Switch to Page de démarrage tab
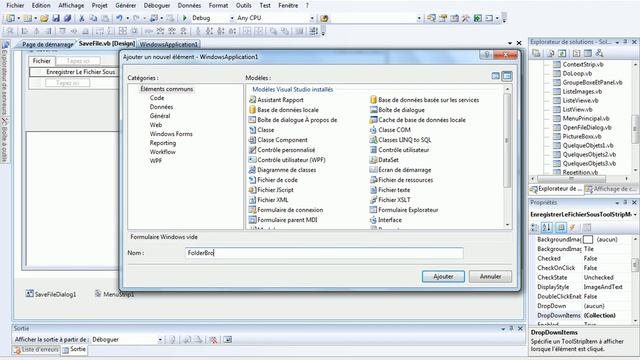Screen dimensions: 640x360 (47, 44)
